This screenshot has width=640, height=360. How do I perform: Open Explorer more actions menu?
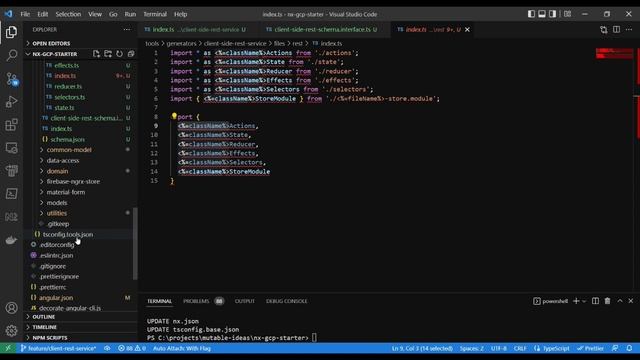pos(127,29)
